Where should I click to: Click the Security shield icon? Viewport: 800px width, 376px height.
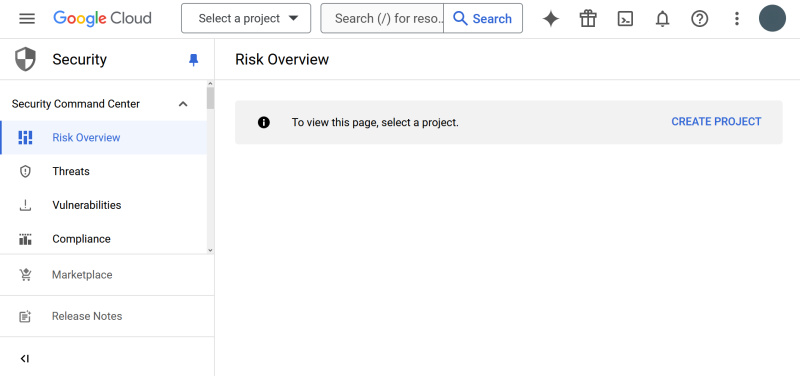[25, 59]
